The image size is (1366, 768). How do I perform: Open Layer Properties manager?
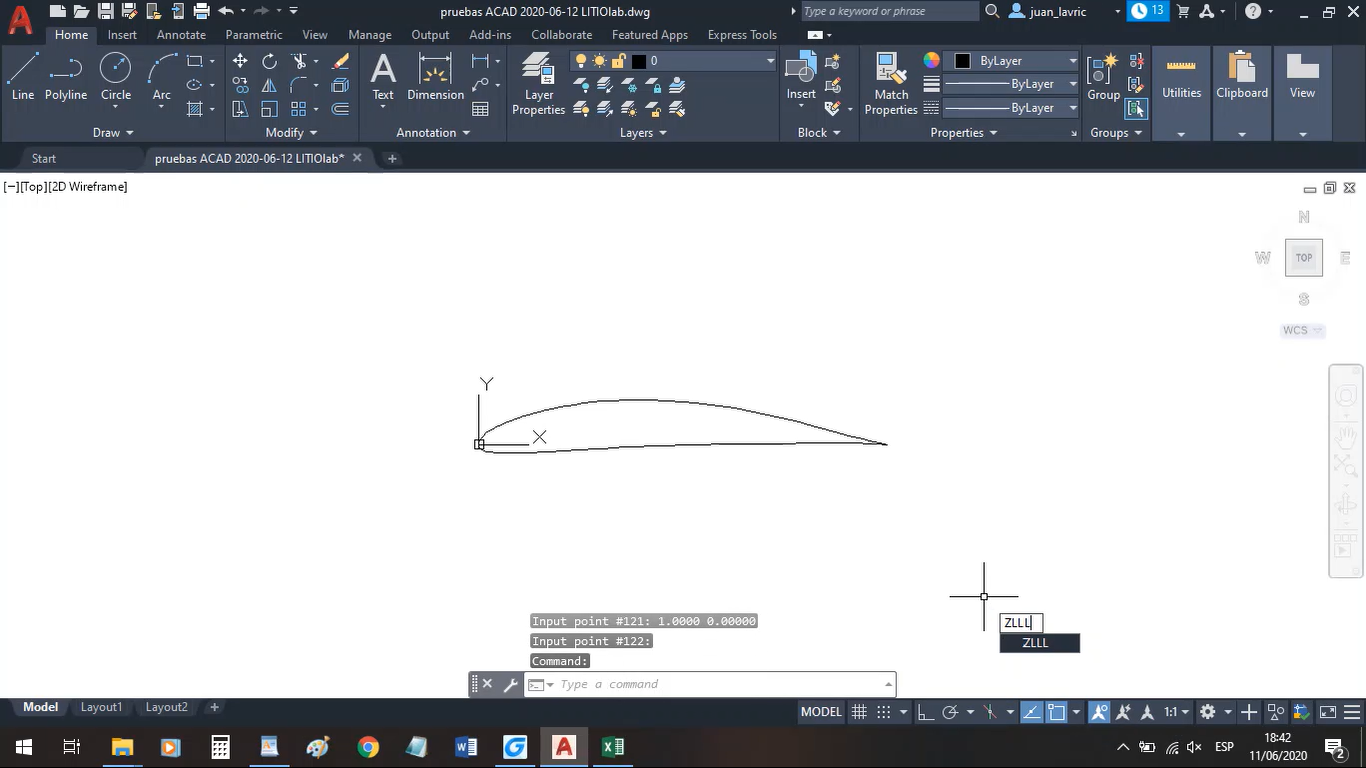point(538,84)
